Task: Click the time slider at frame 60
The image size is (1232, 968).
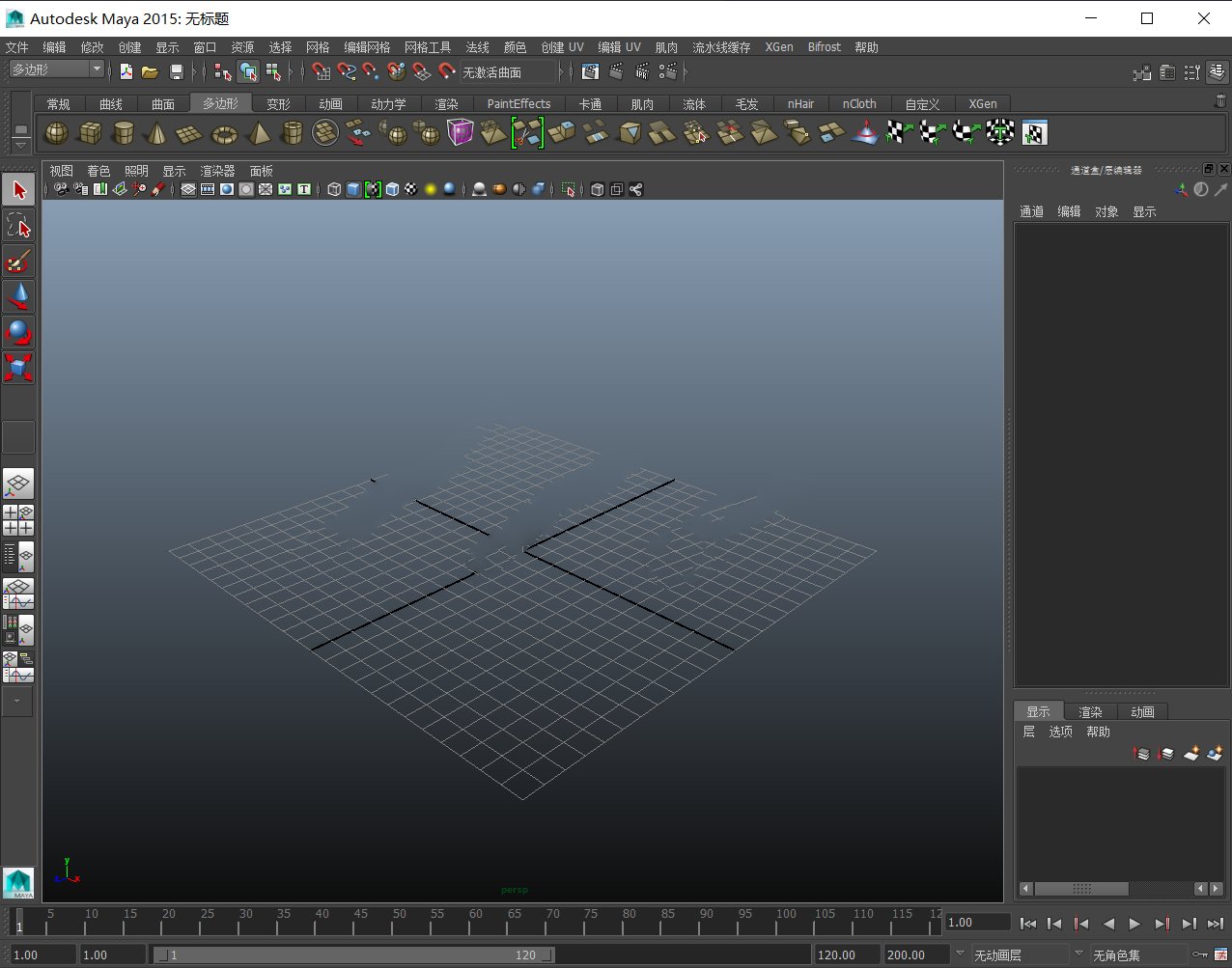Action: coord(475,923)
